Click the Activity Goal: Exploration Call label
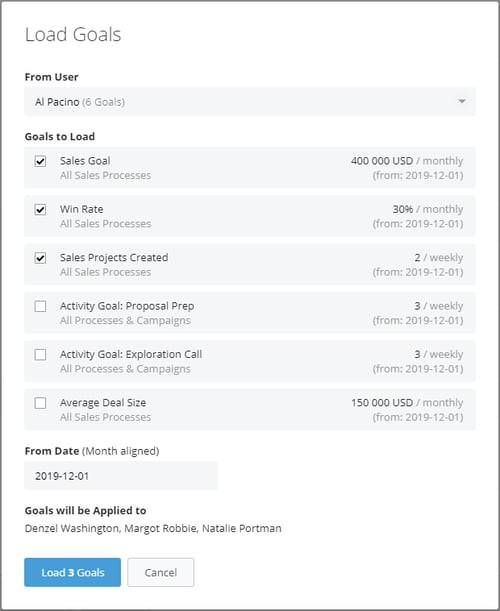 [x=131, y=354]
